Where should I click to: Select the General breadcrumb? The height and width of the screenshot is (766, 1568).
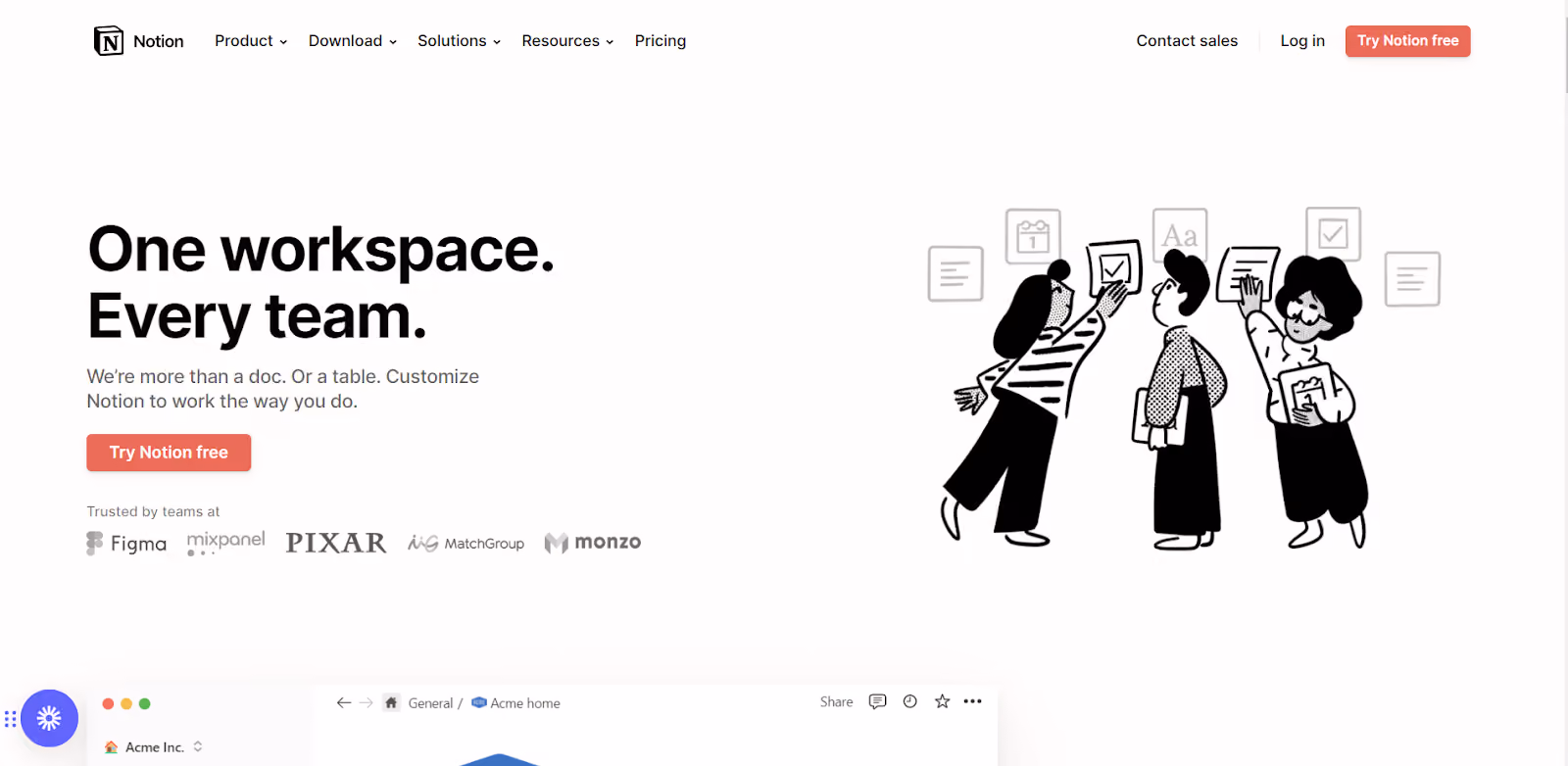[430, 703]
